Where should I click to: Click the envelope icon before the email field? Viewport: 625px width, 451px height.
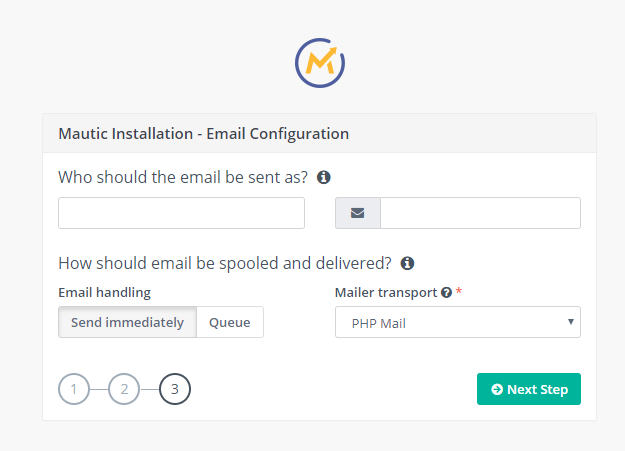pyautogui.click(x=358, y=213)
